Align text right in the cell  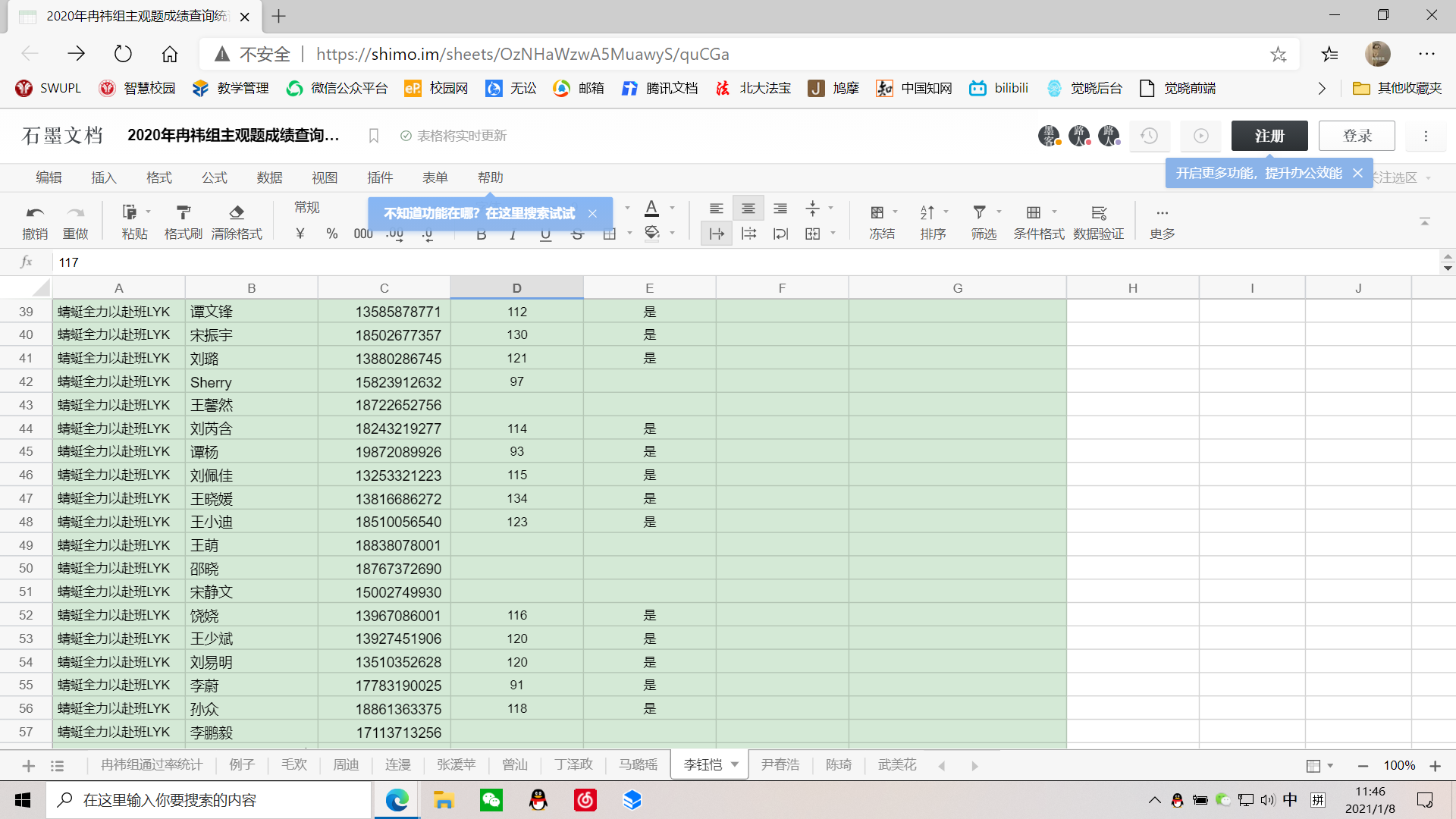click(780, 209)
